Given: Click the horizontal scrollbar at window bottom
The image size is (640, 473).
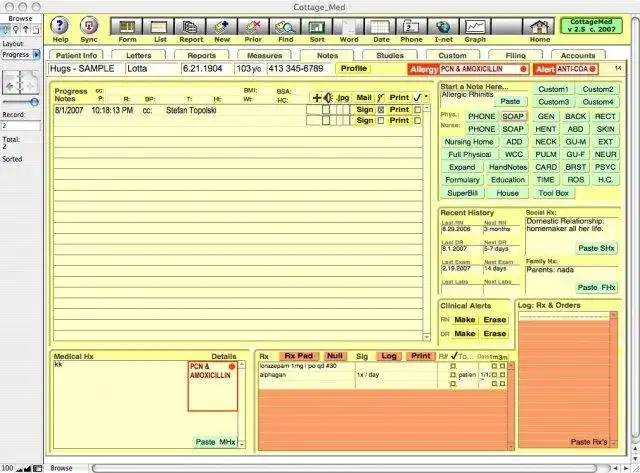Looking at the screenshot, I should (346, 468).
